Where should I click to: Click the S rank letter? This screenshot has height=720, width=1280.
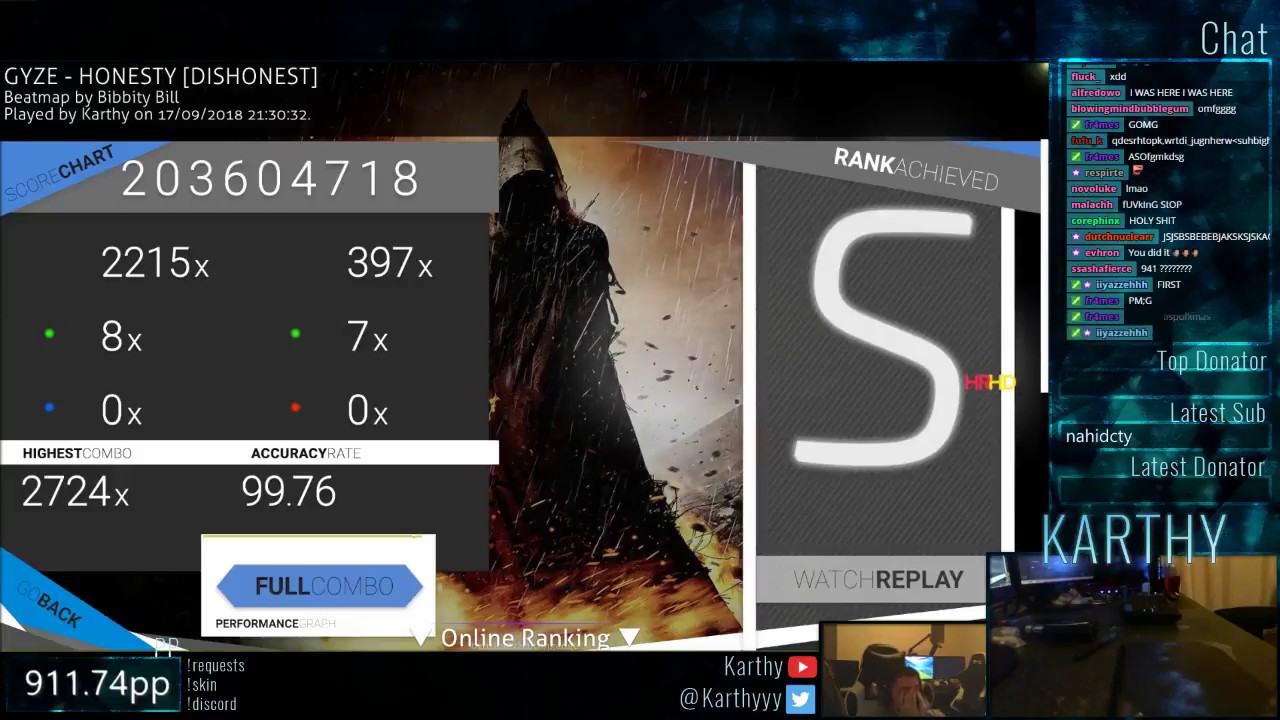883,337
